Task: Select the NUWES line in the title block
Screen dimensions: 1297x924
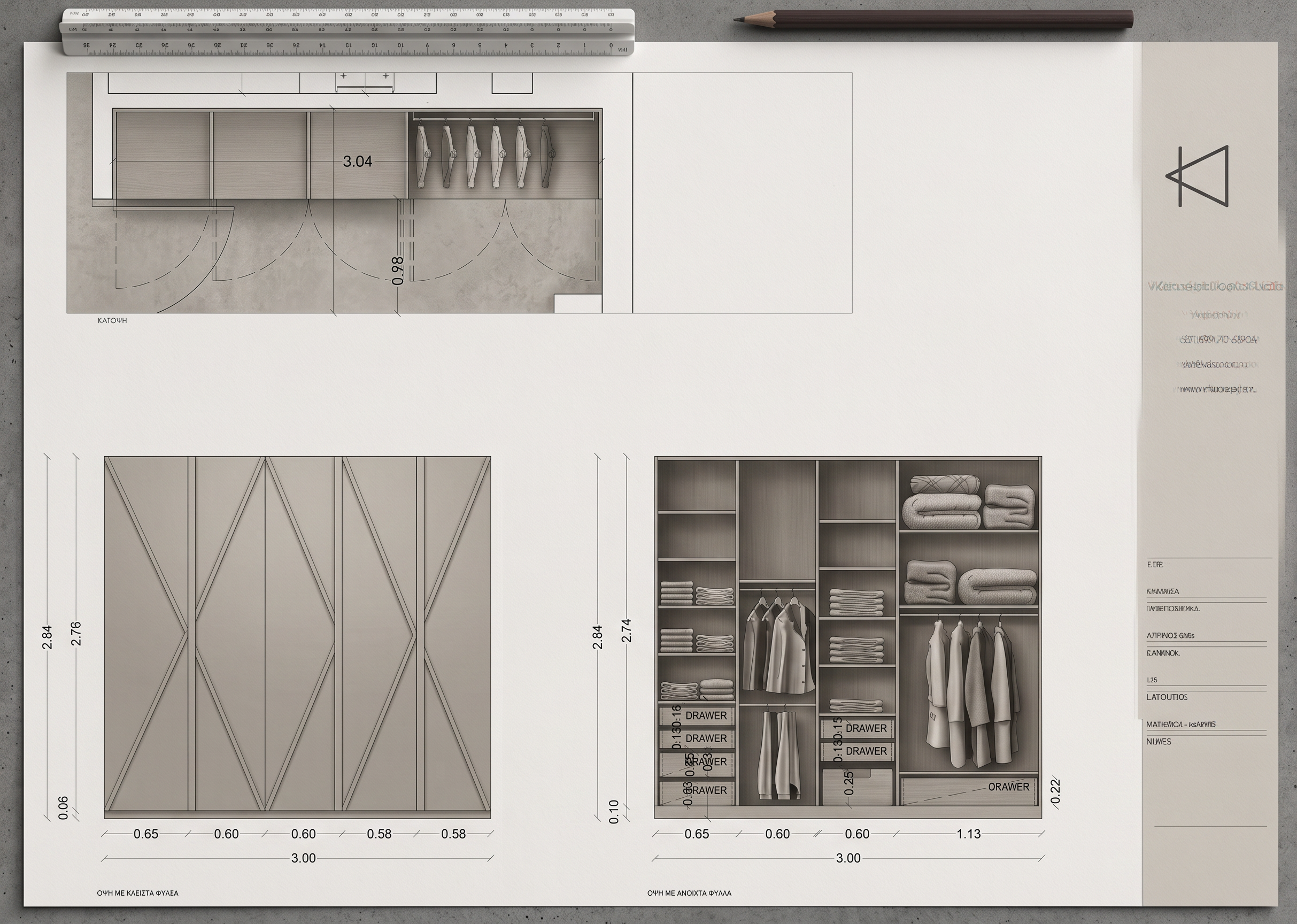Action: pos(1159,742)
